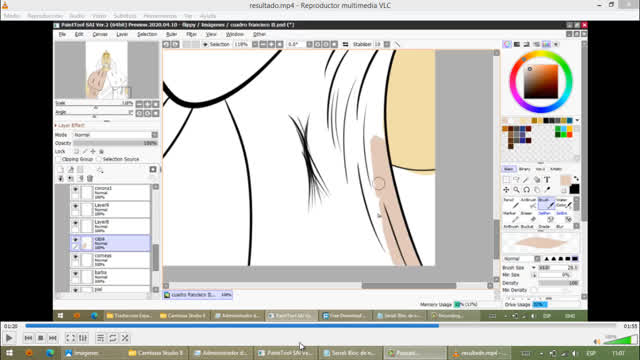Select the black background color swatch
The height and width of the screenshot is (360, 640).
point(574,189)
